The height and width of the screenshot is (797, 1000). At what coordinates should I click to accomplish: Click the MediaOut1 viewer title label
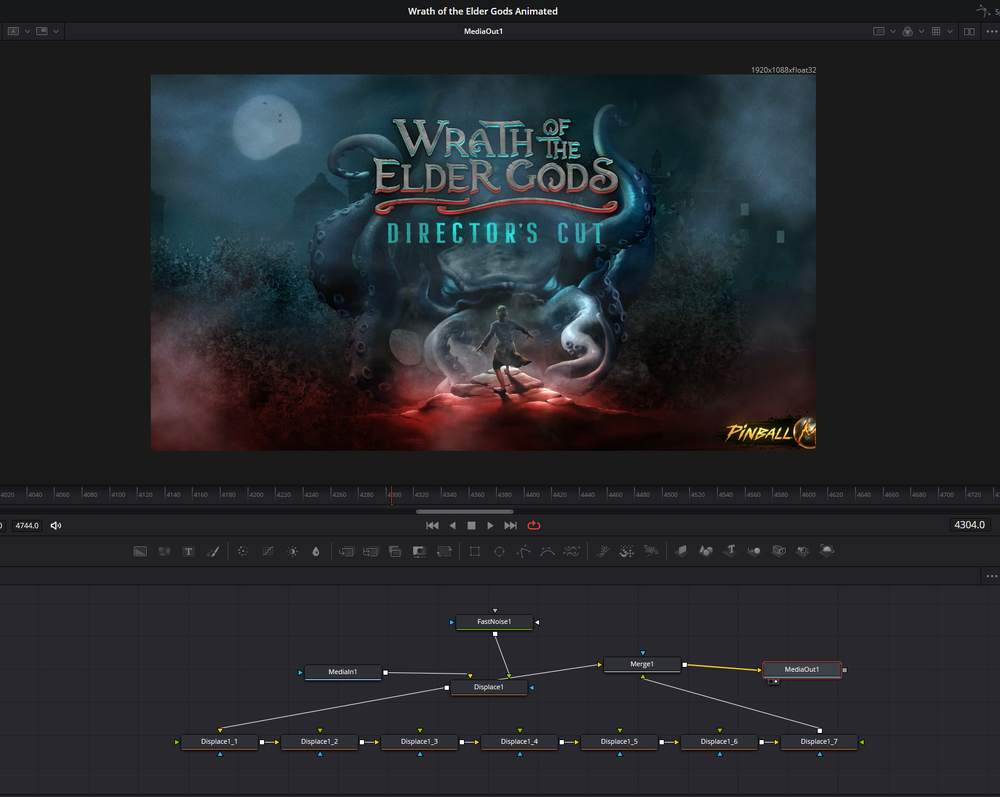pos(483,31)
